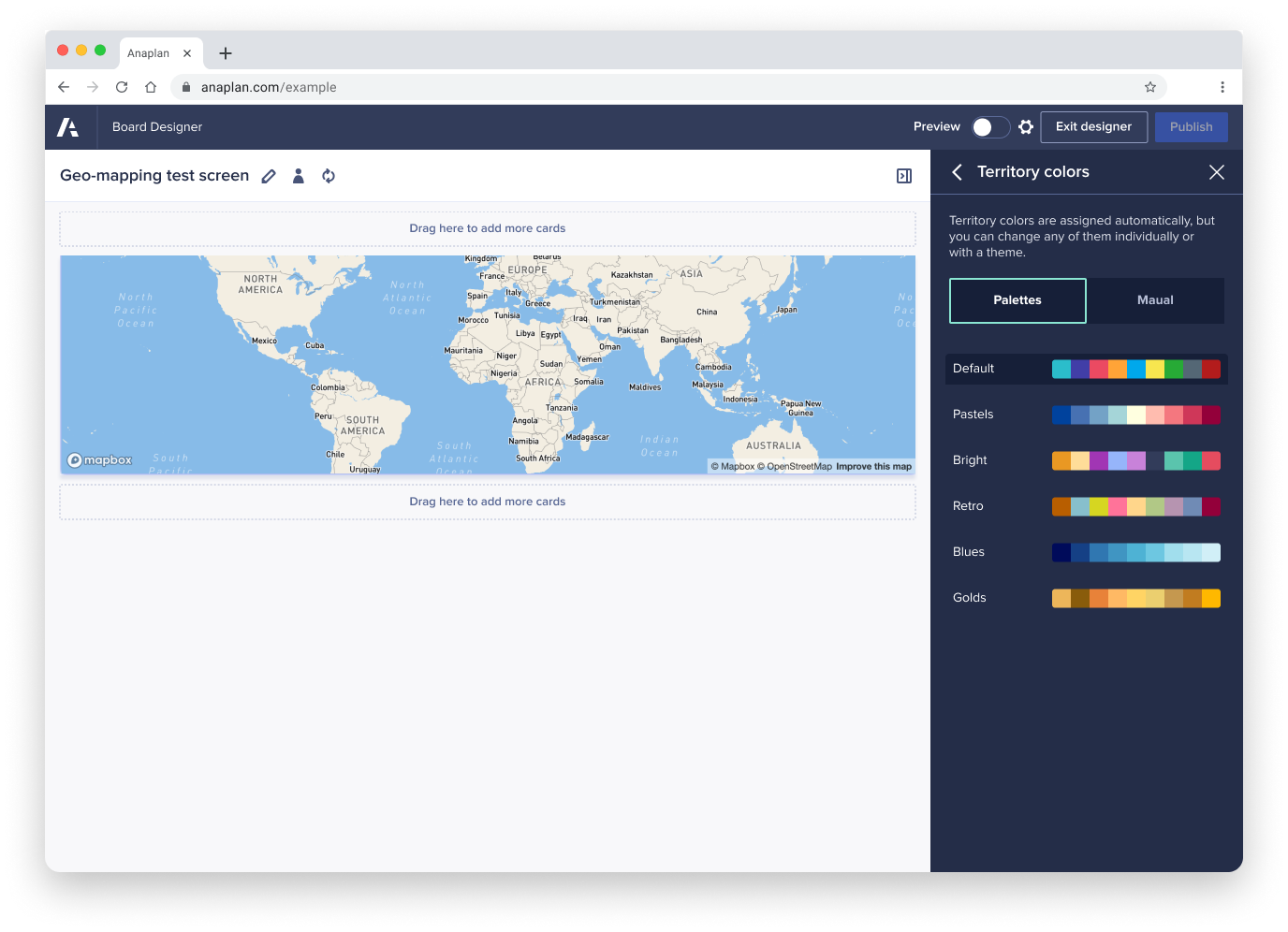Screen dimensions: 1288x932
Task: Open the Mapbox attribution link
Action: coord(733,466)
